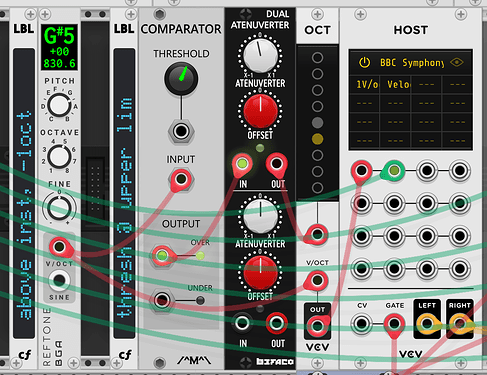Click the top white ATENUVERTER knob
This screenshot has width=487, height=375.
click(260, 55)
